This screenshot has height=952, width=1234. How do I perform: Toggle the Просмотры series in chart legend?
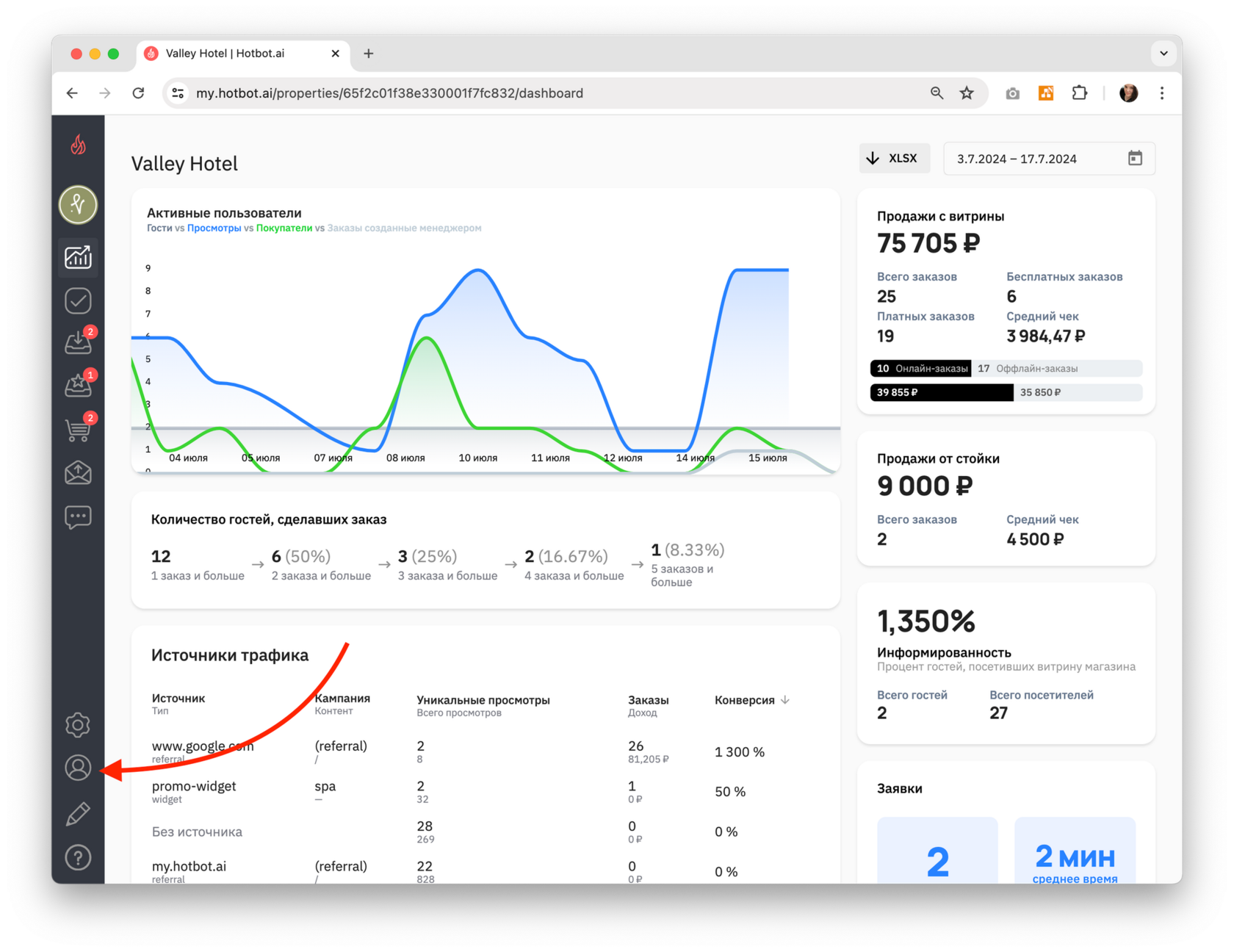tap(214, 228)
